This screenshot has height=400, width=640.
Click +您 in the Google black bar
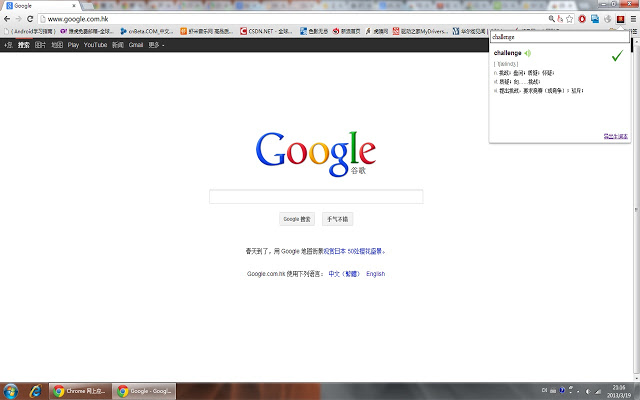tap(8, 45)
